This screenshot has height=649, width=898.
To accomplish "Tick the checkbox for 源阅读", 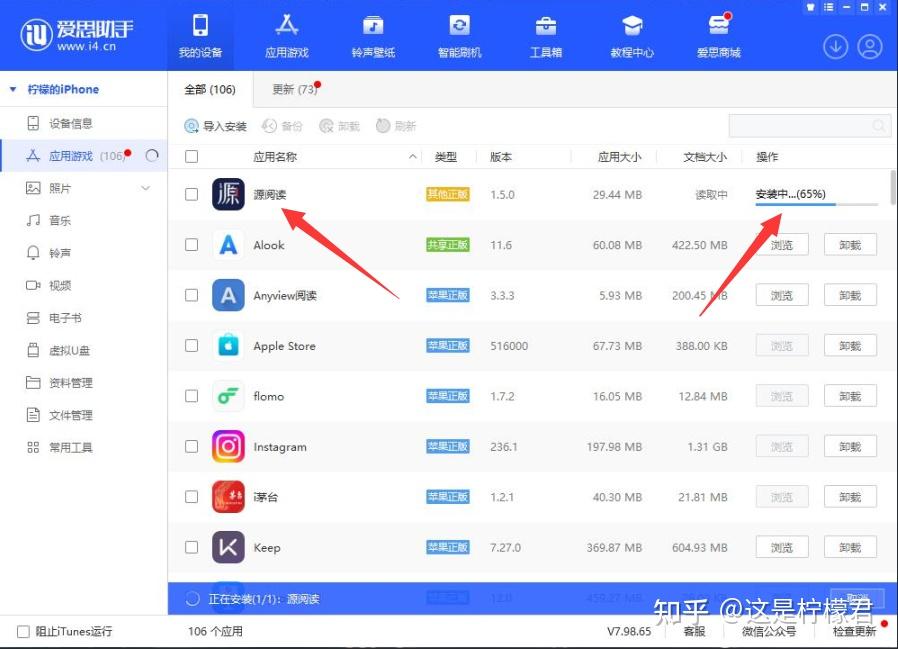I will pyautogui.click(x=192, y=195).
